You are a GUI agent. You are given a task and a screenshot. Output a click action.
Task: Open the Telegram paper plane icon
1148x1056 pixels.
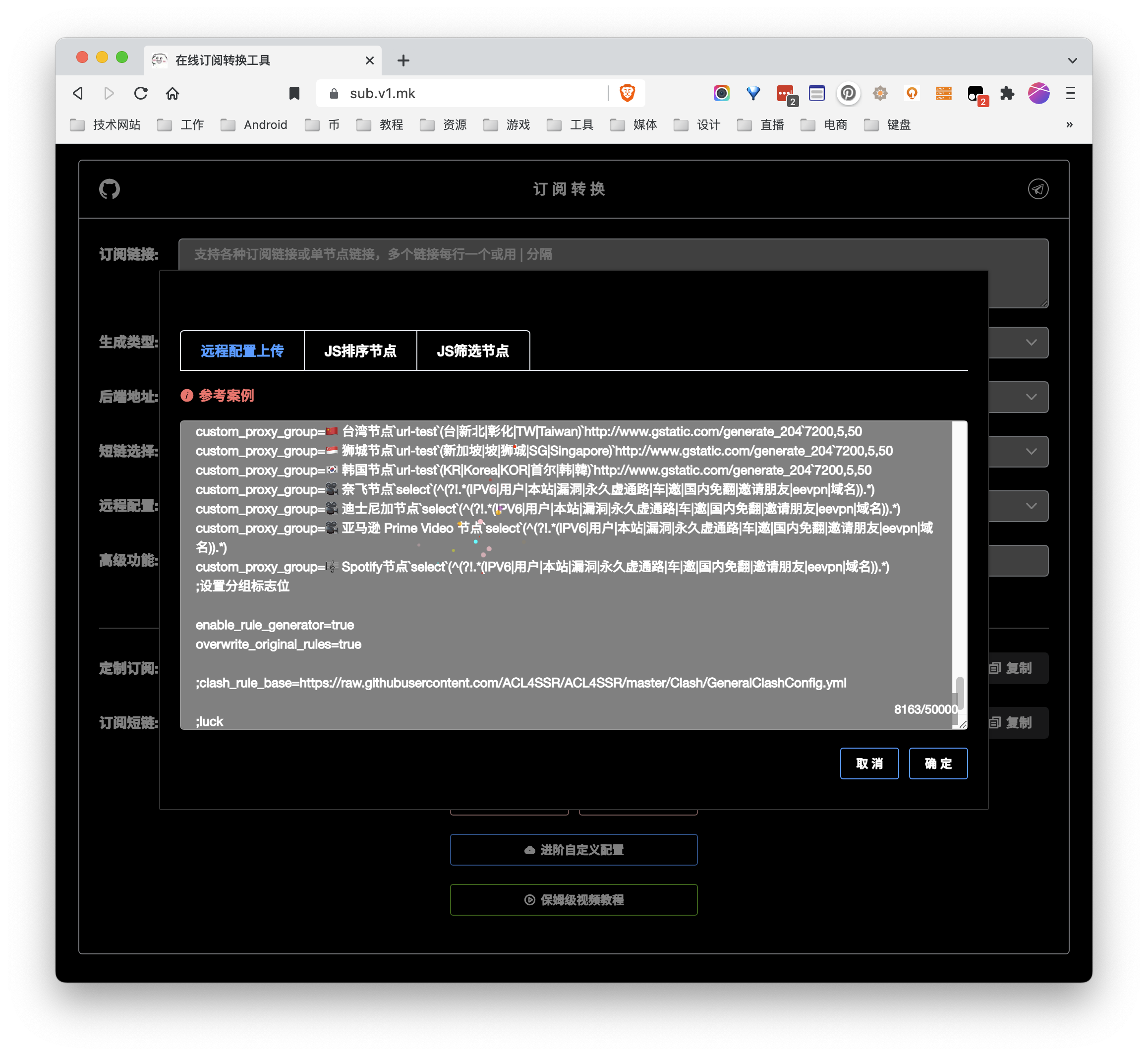(1038, 189)
